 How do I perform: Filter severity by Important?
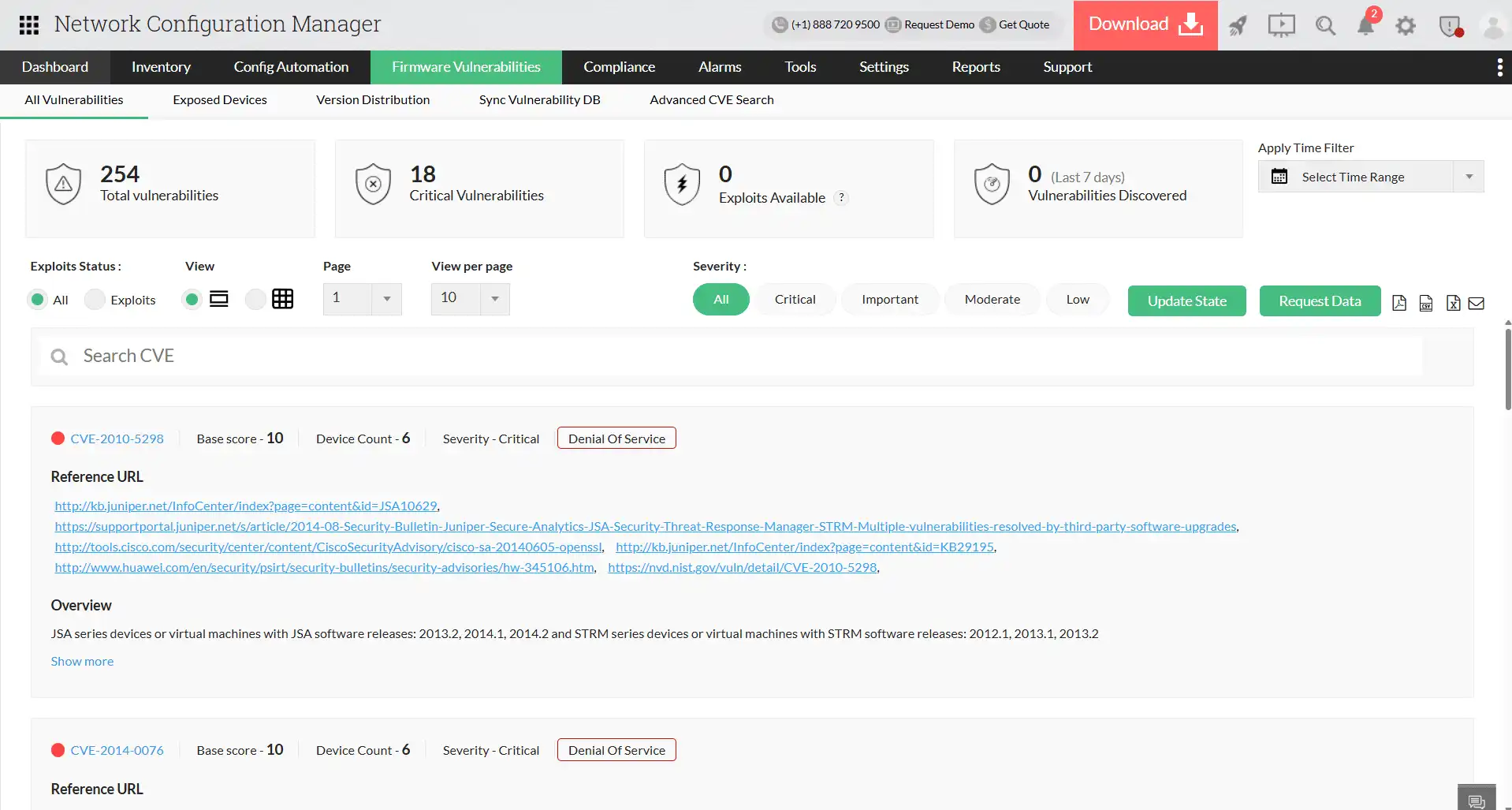coord(890,300)
